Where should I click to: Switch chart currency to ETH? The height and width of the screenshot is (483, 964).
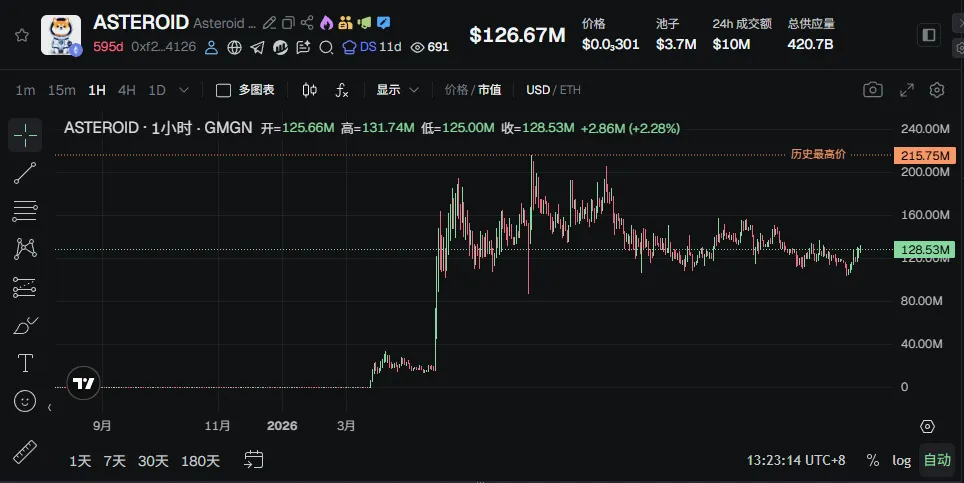(570, 90)
